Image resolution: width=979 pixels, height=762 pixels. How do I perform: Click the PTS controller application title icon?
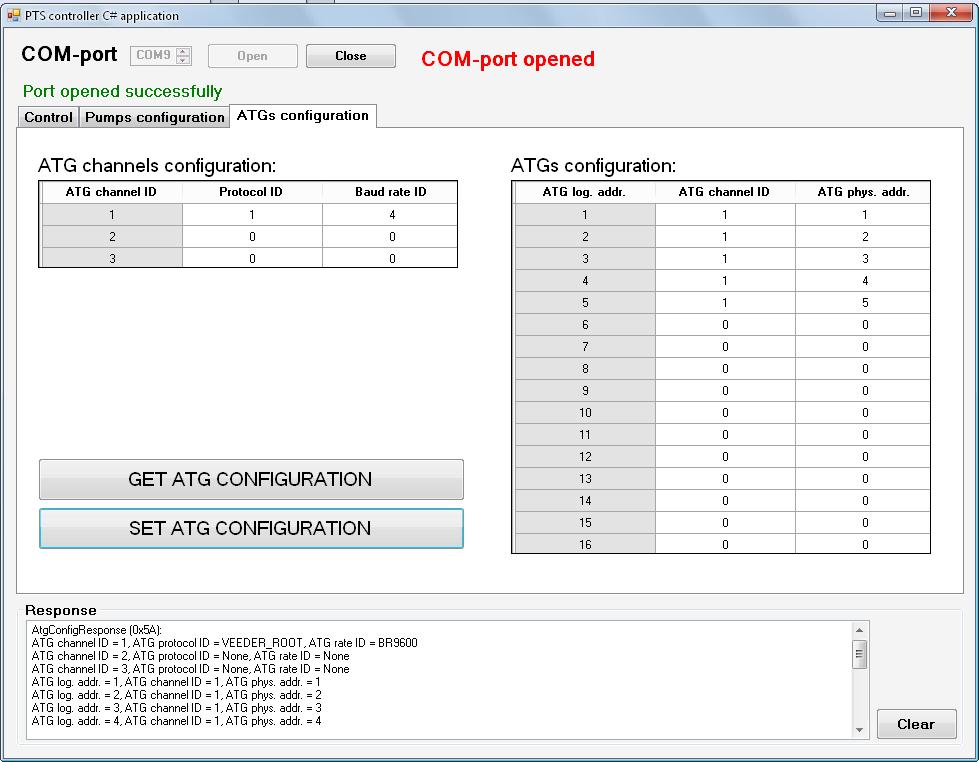pyautogui.click(x=14, y=15)
